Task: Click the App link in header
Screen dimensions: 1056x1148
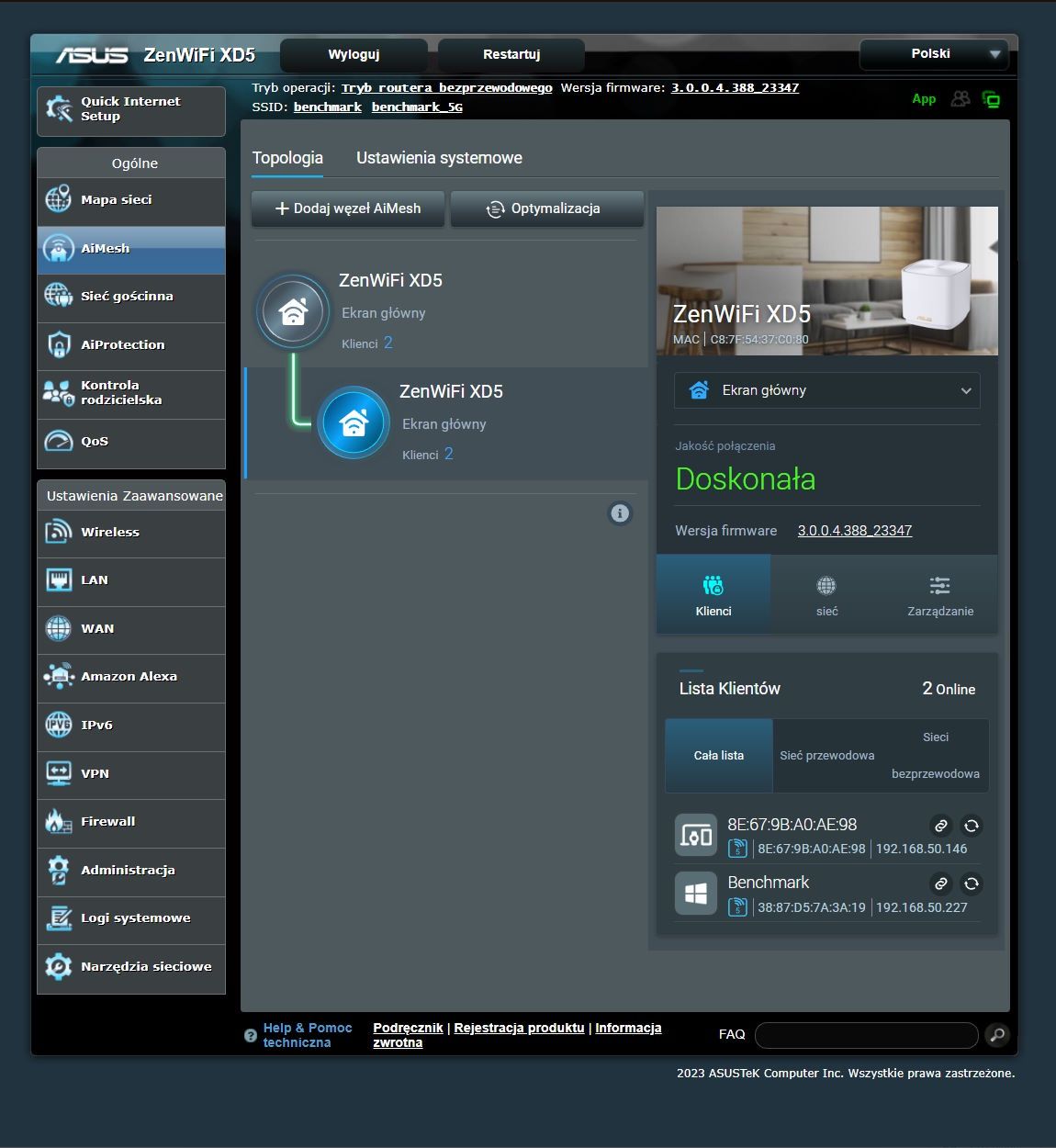Action: click(924, 99)
